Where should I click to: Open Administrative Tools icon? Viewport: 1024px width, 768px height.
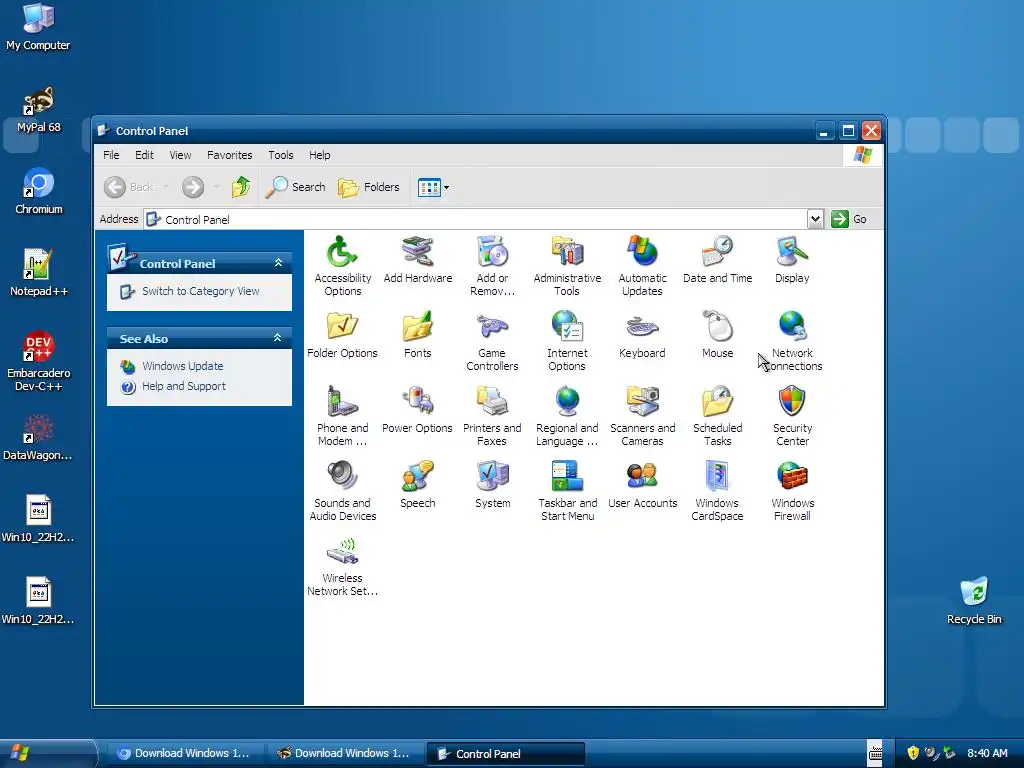click(567, 265)
